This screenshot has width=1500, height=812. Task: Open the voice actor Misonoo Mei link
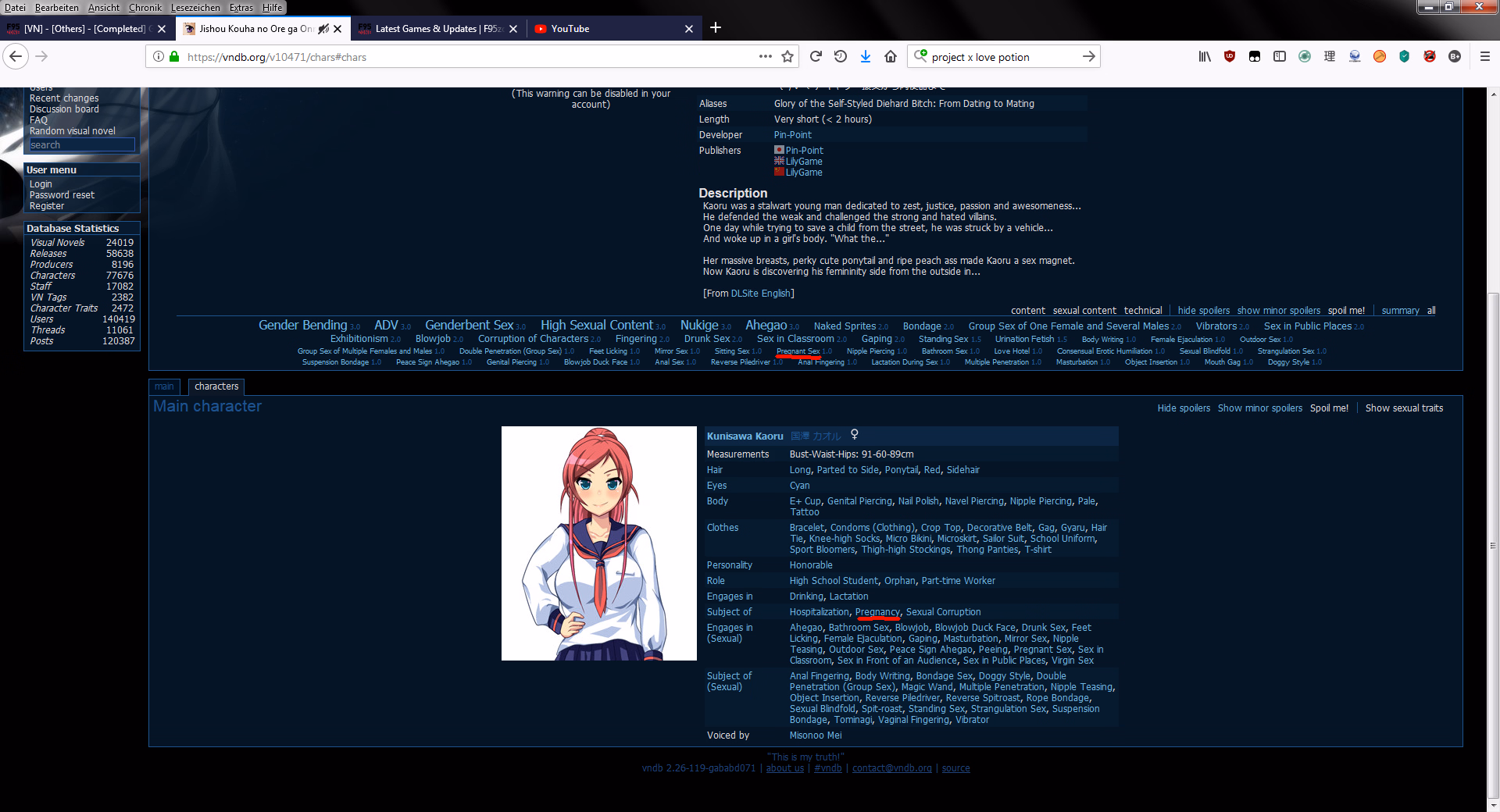point(816,735)
